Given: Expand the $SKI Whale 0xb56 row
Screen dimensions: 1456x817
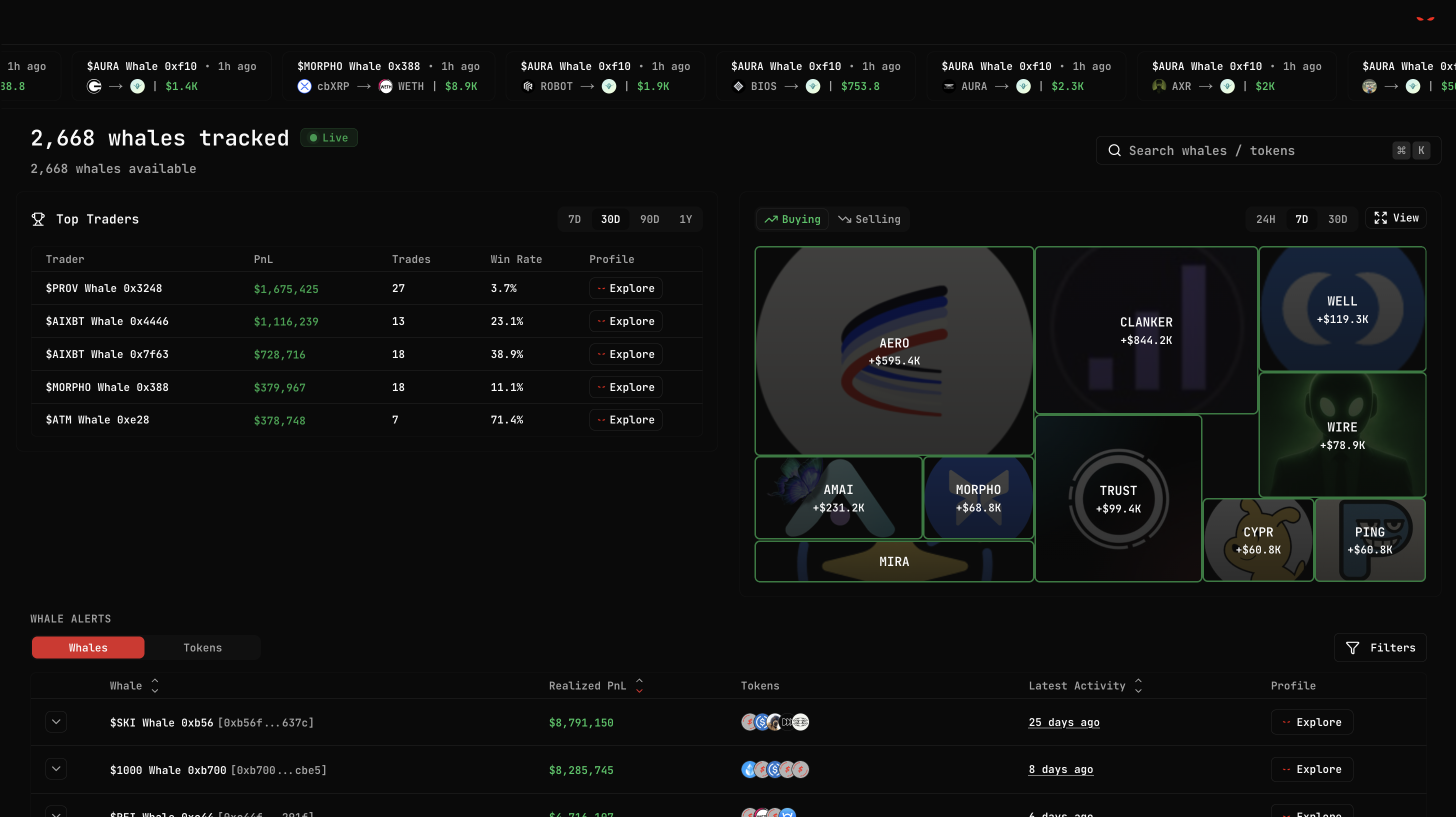Looking at the screenshot, I should pos(56,721).
